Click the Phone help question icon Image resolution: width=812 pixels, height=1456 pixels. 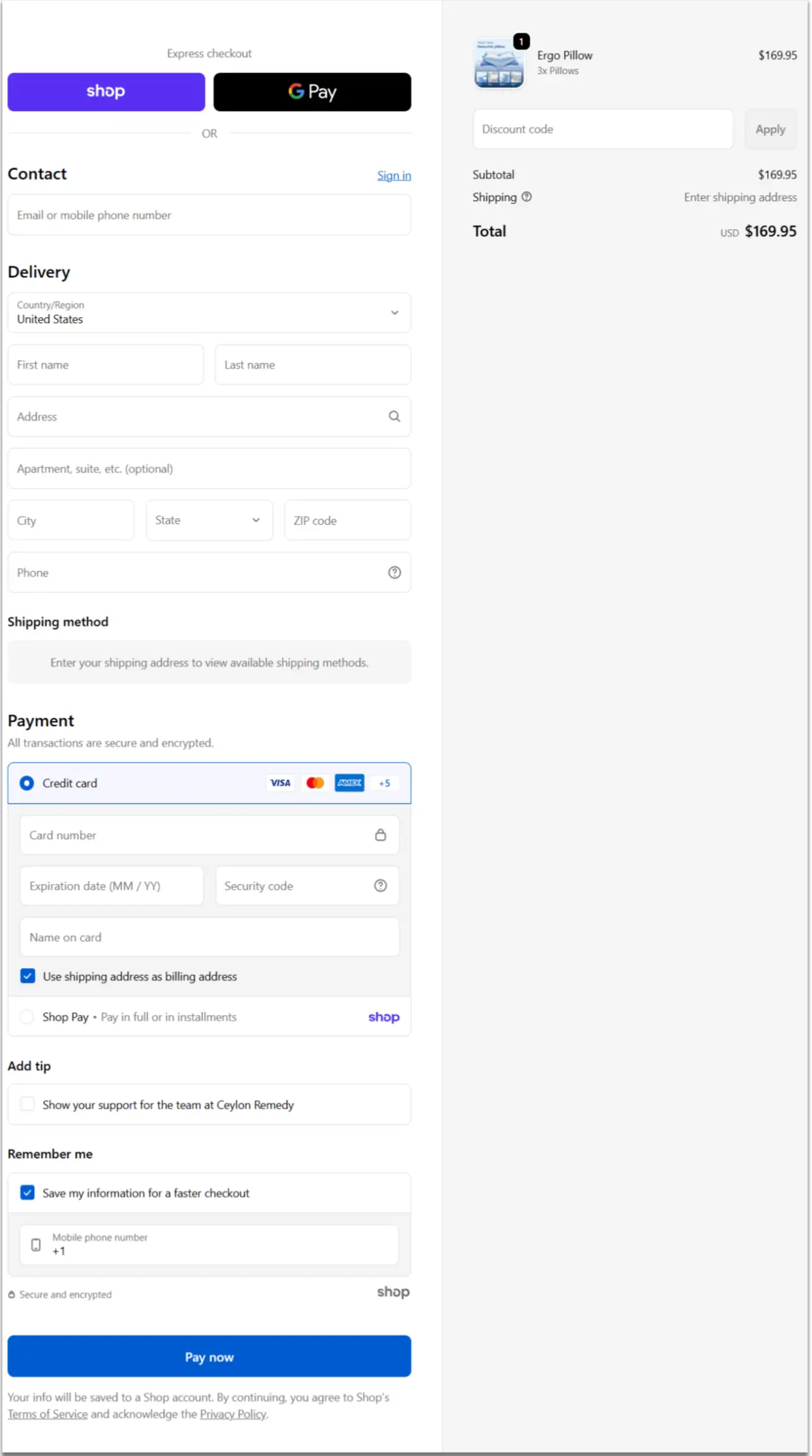click(x=395, y=573)
